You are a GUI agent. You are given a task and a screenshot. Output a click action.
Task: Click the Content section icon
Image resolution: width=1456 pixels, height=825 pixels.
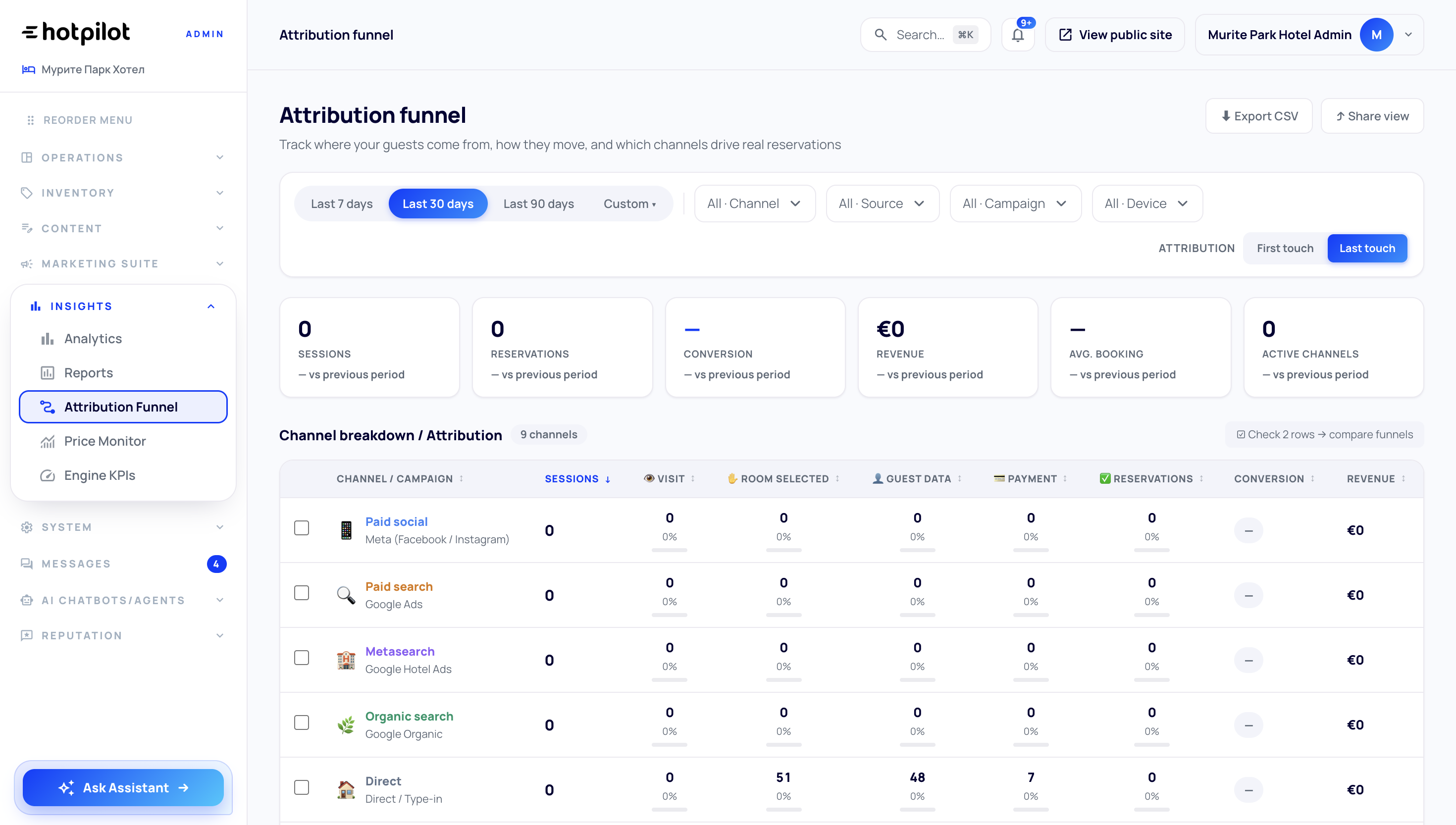[27, 228]
